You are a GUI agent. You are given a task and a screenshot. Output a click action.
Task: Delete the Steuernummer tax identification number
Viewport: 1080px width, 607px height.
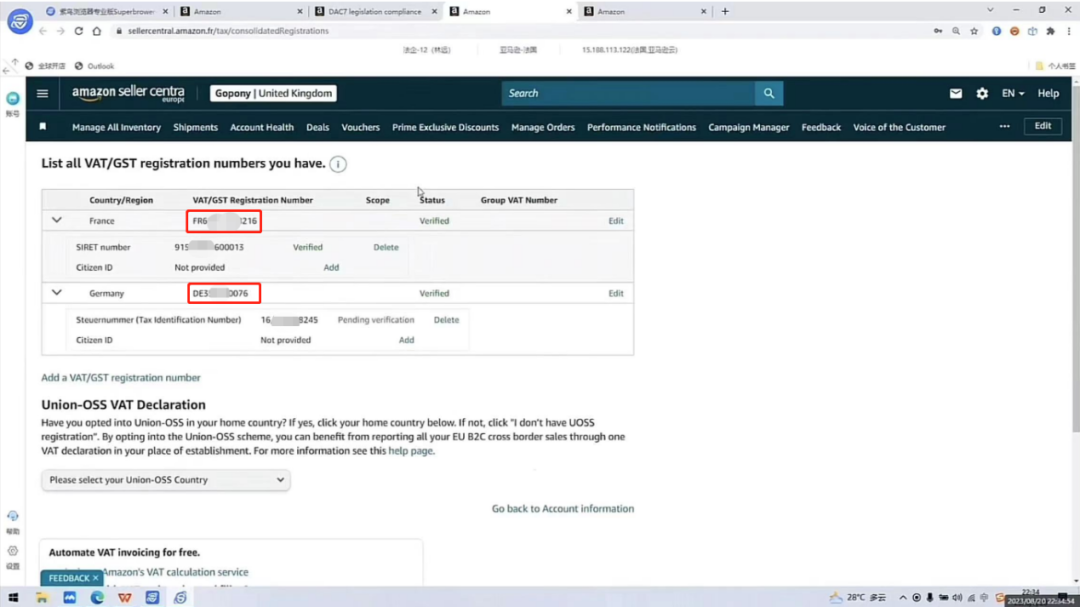(446, 320)
